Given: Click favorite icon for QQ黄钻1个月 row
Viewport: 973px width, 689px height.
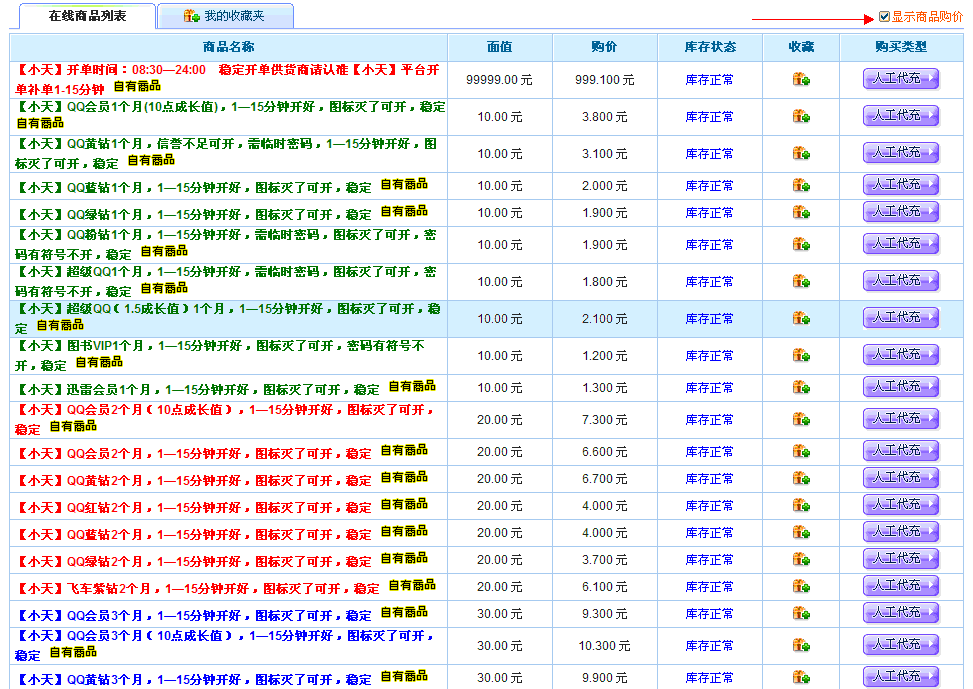Looking at the screenshot, I should (x=801, y=154).
